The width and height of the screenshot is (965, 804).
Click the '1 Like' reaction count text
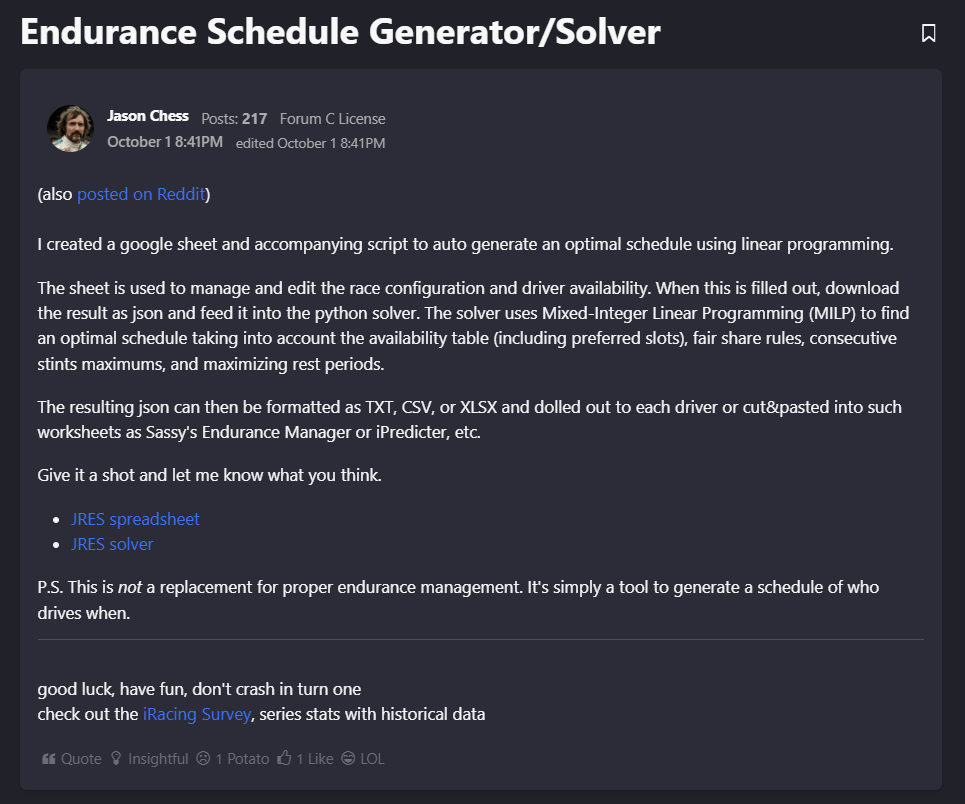(x=315, y=759)
